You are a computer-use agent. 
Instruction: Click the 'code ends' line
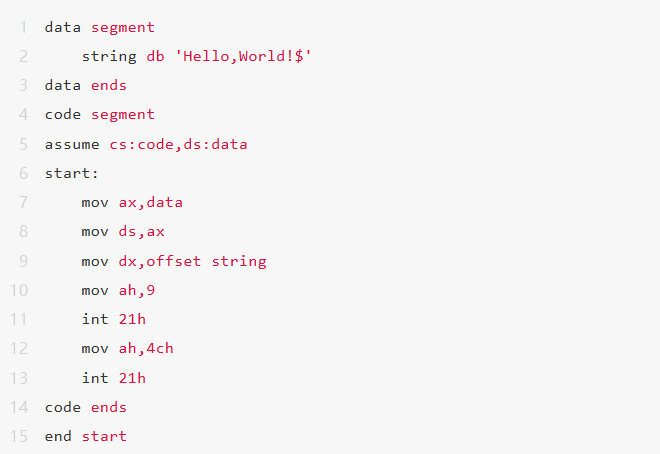click(x=85, y=407)
